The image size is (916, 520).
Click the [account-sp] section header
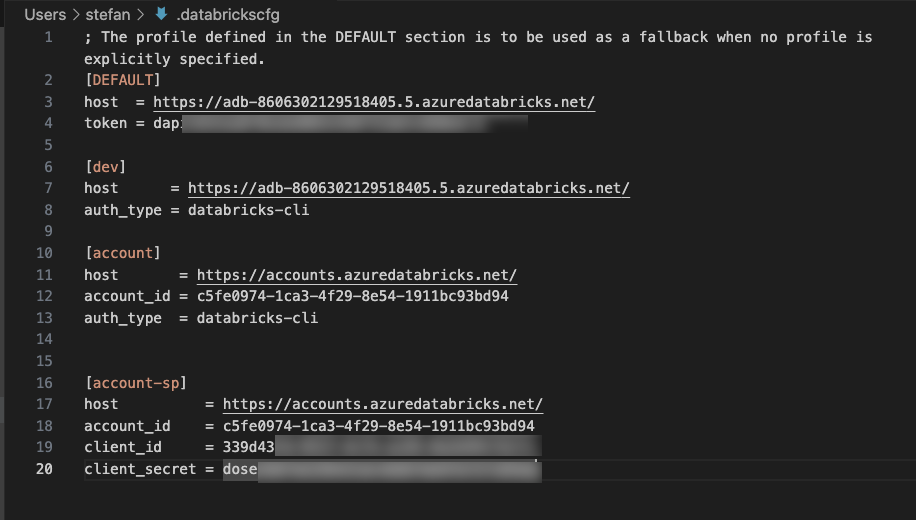click(x=135, y=383)
